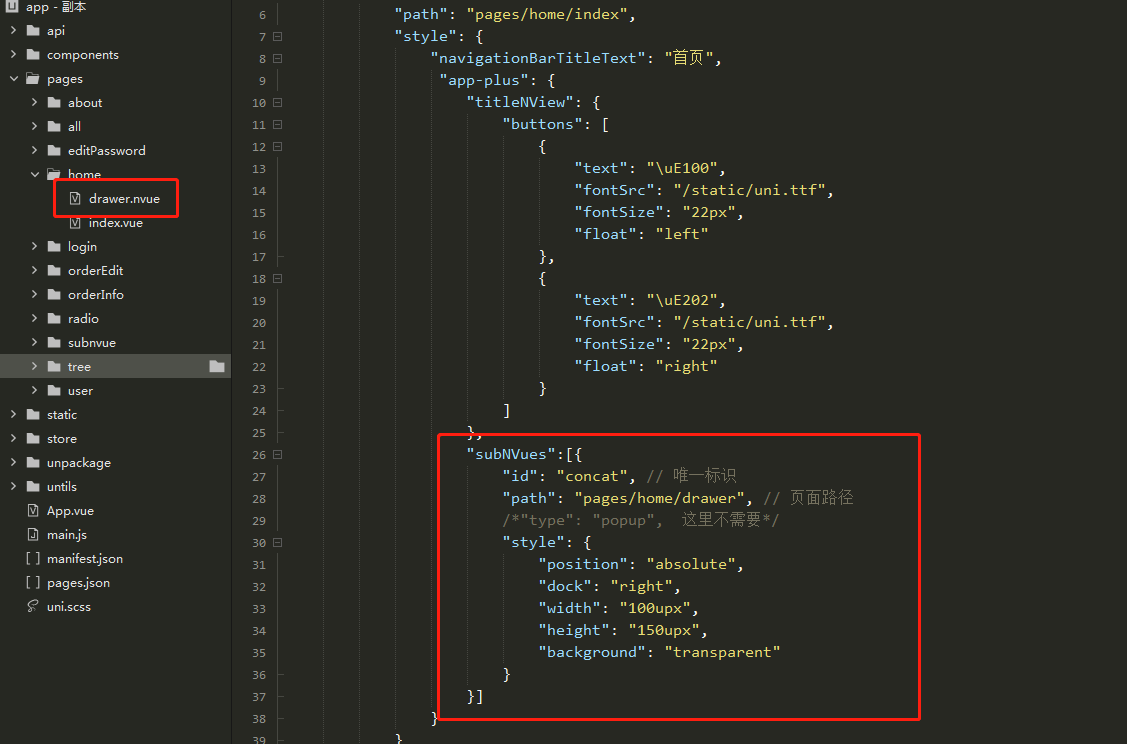Screen dimensions: 1127x744
Task: Fold code block at line 8
Action: (x=277, y=59)
